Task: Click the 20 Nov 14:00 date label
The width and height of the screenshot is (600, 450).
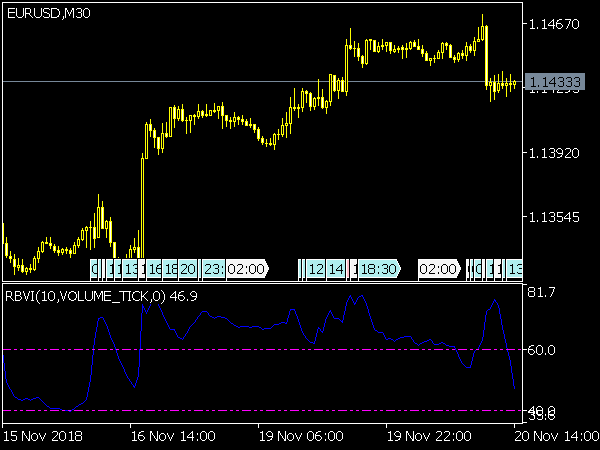Action: click(x=557, y=436)
